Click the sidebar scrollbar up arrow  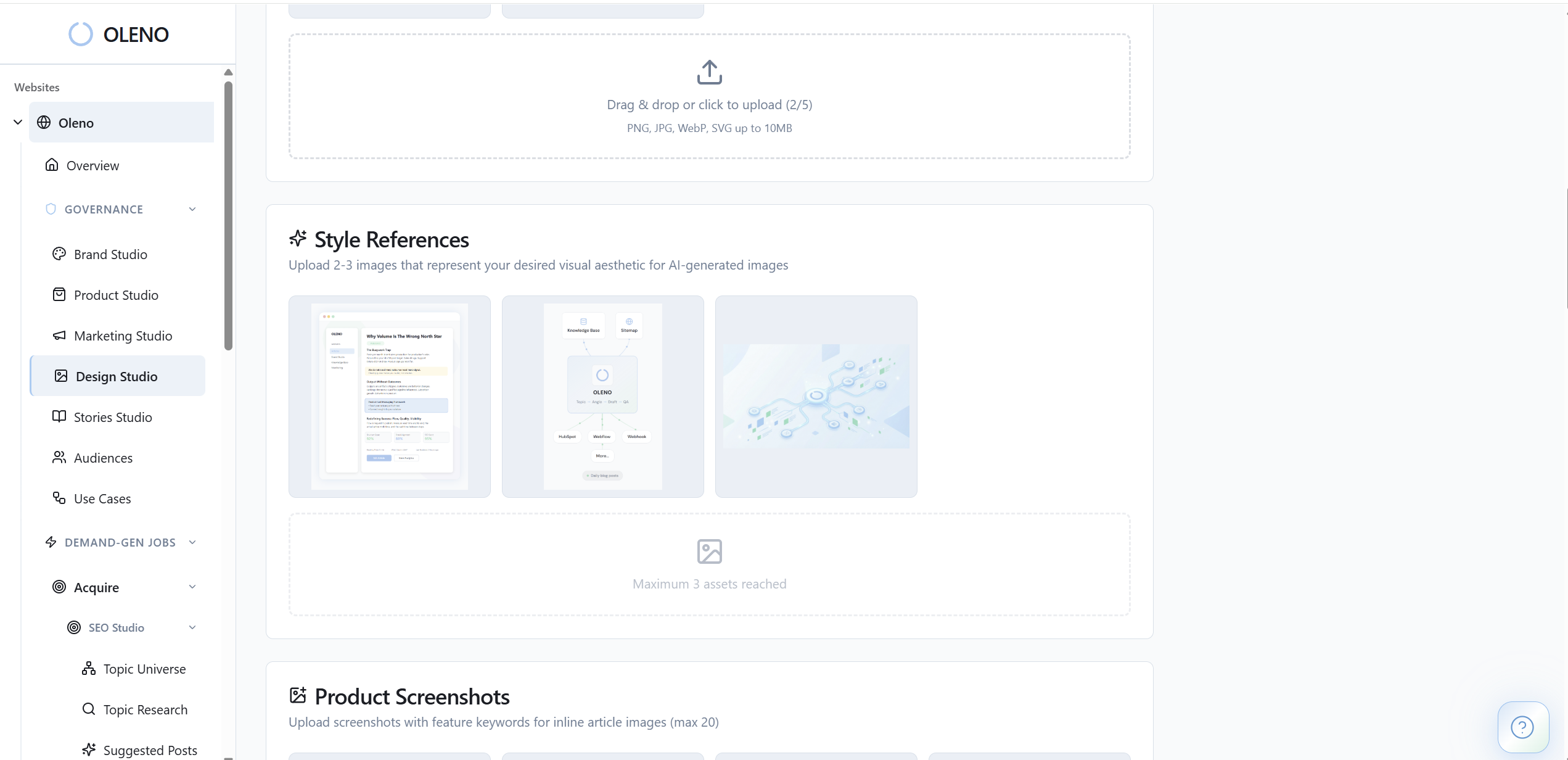point(228,72)
